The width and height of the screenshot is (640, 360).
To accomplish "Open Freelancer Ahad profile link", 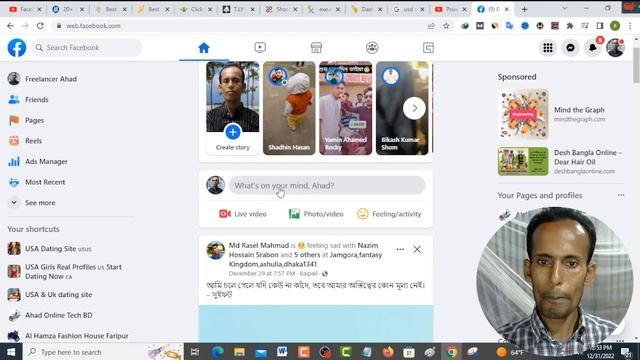I will tap(51, 79).
